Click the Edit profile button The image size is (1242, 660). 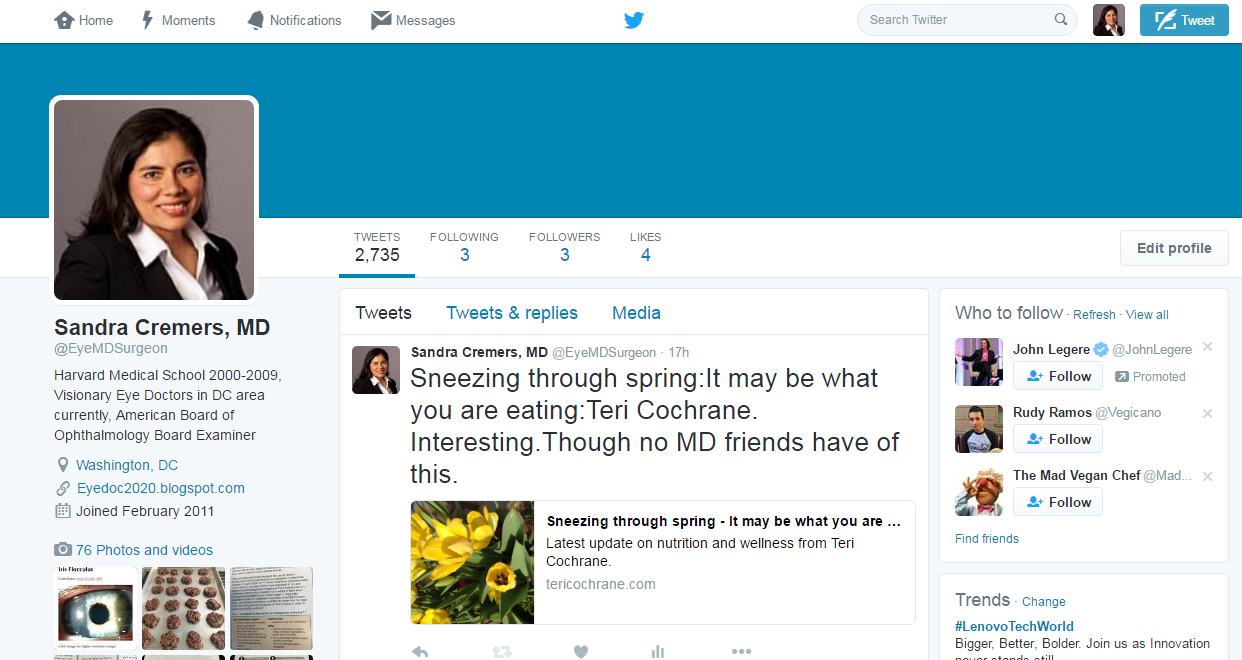pos(1174,248)
